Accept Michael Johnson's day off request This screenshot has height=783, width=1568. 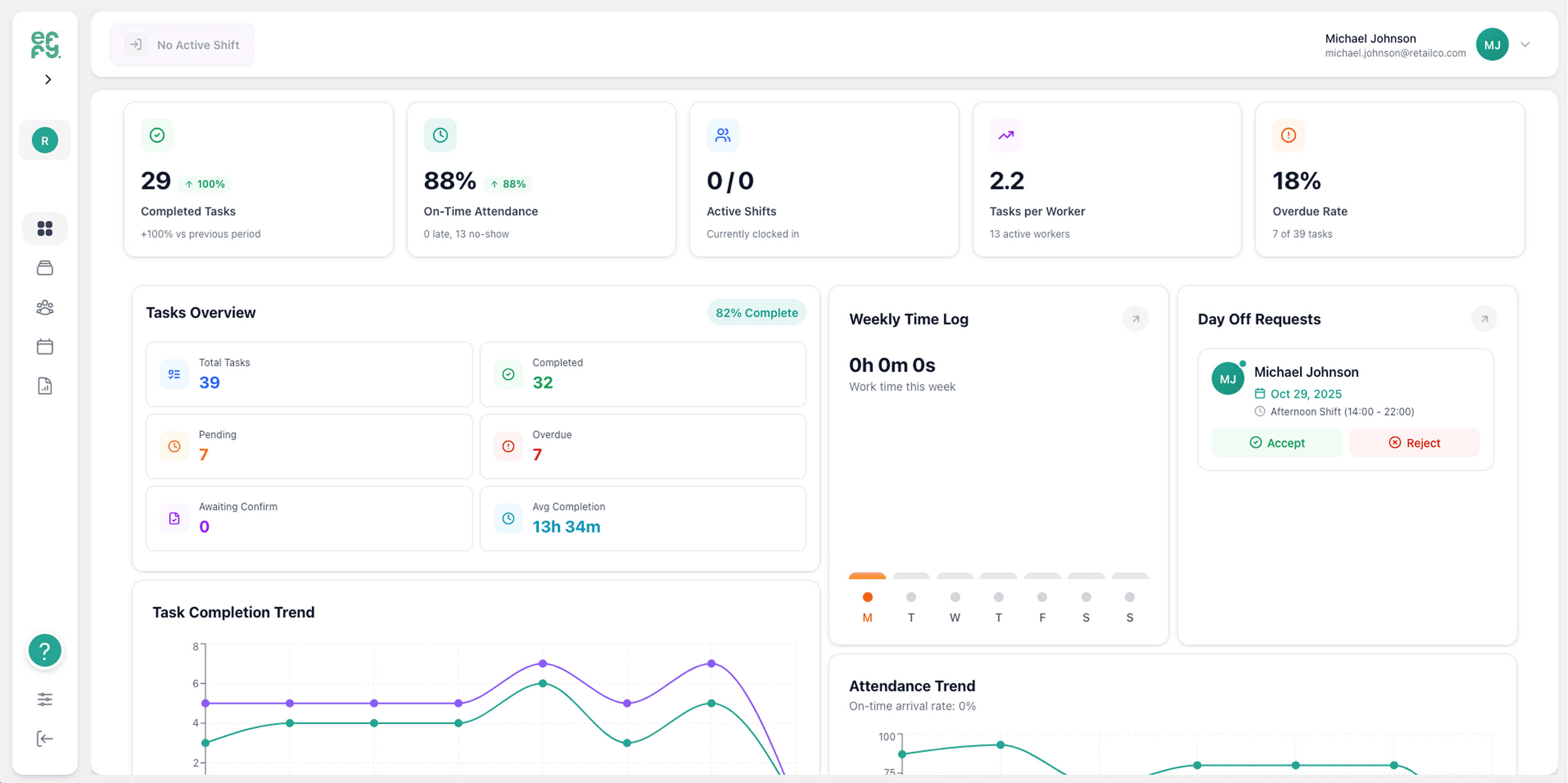pos(1277,443)
